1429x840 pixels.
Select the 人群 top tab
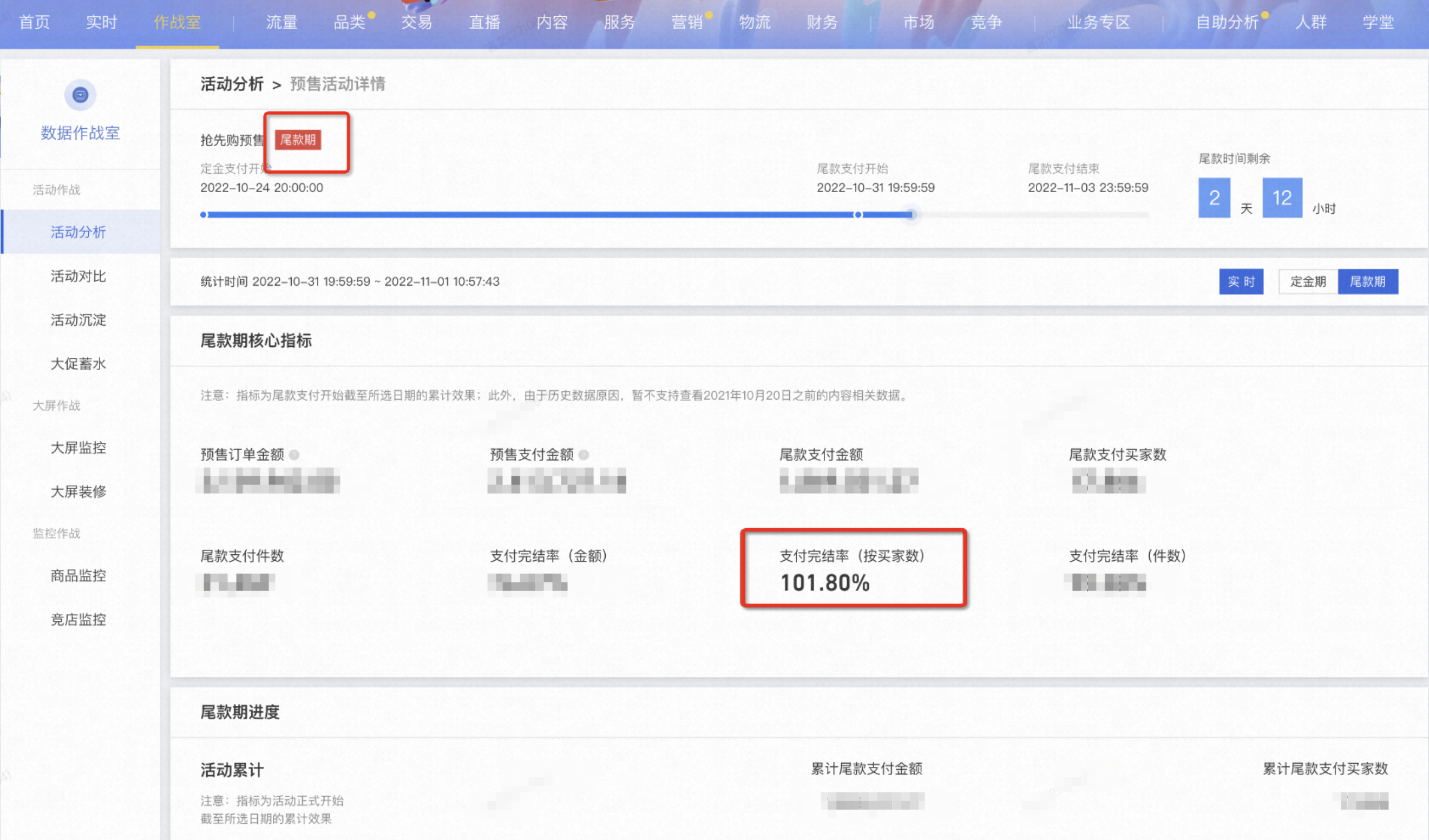[1310, 22]
